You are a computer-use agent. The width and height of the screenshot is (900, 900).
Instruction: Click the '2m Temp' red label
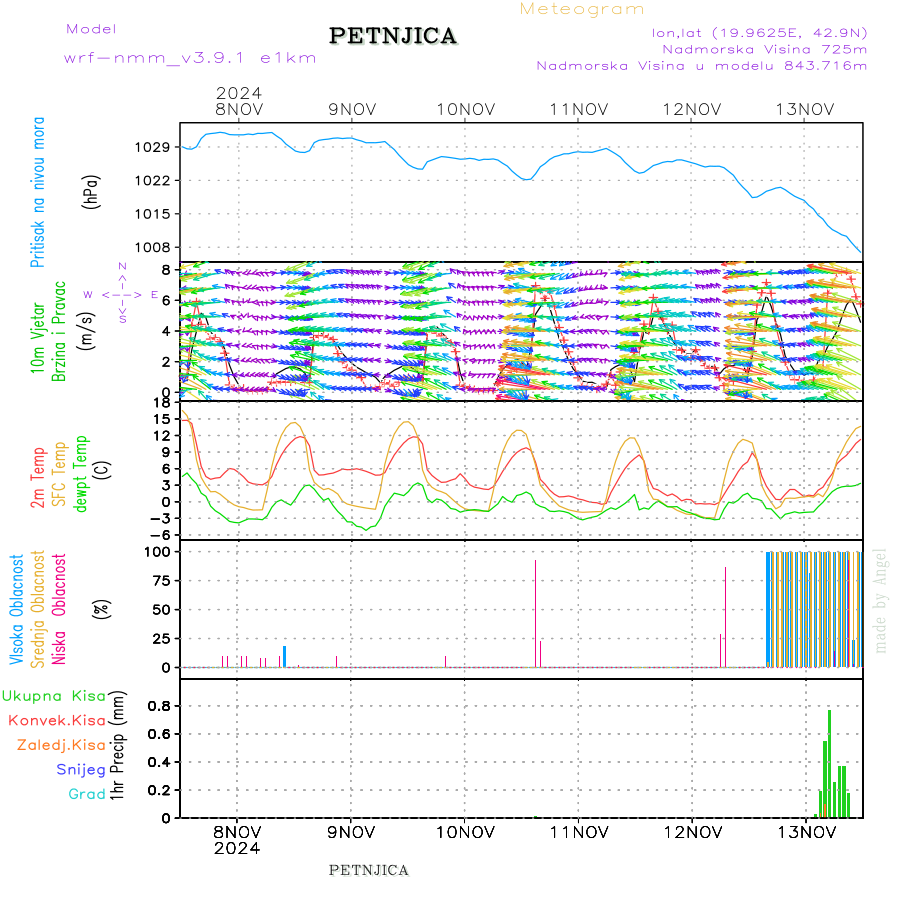[x=37, y=478]
